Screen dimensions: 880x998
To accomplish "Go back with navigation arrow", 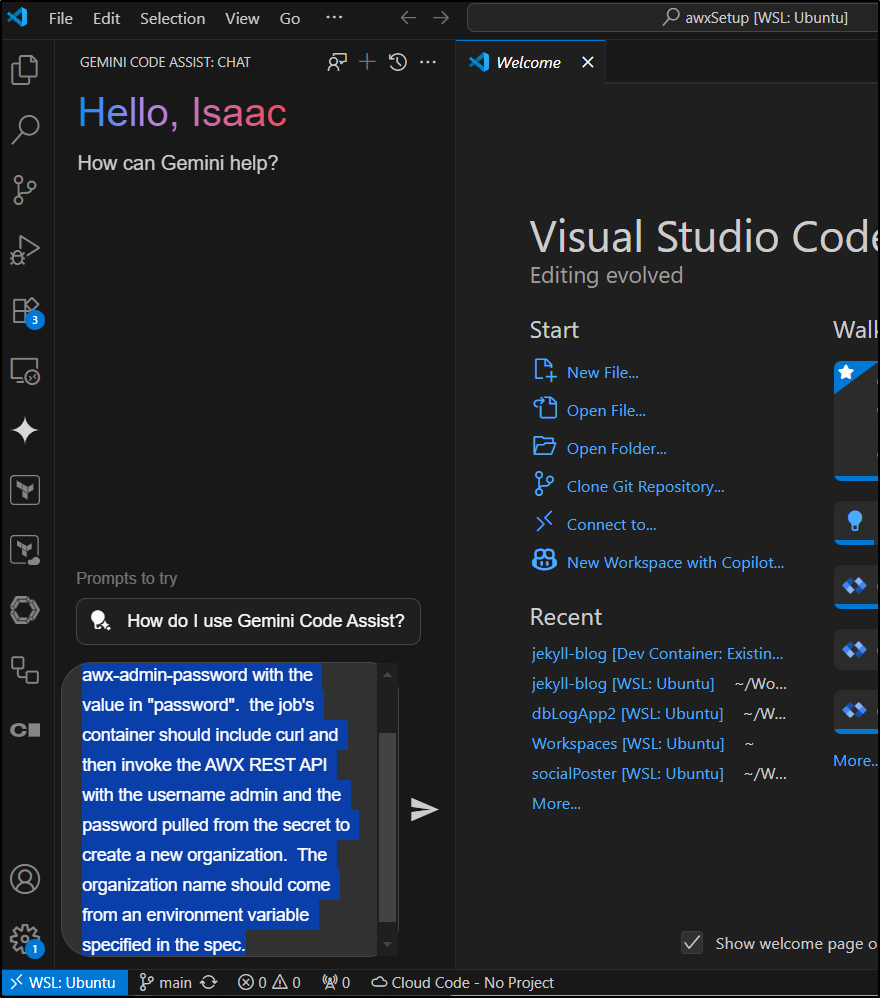I will [409, 18].
